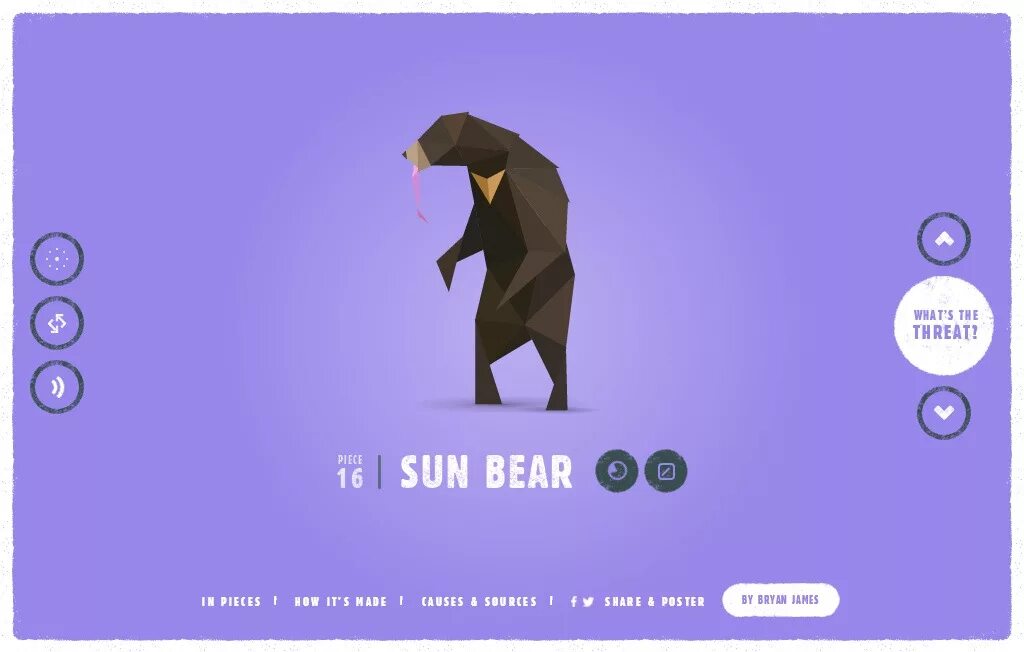Click the Facebook icon in footer
1024x652 pixels.
[x=573, y=601]
